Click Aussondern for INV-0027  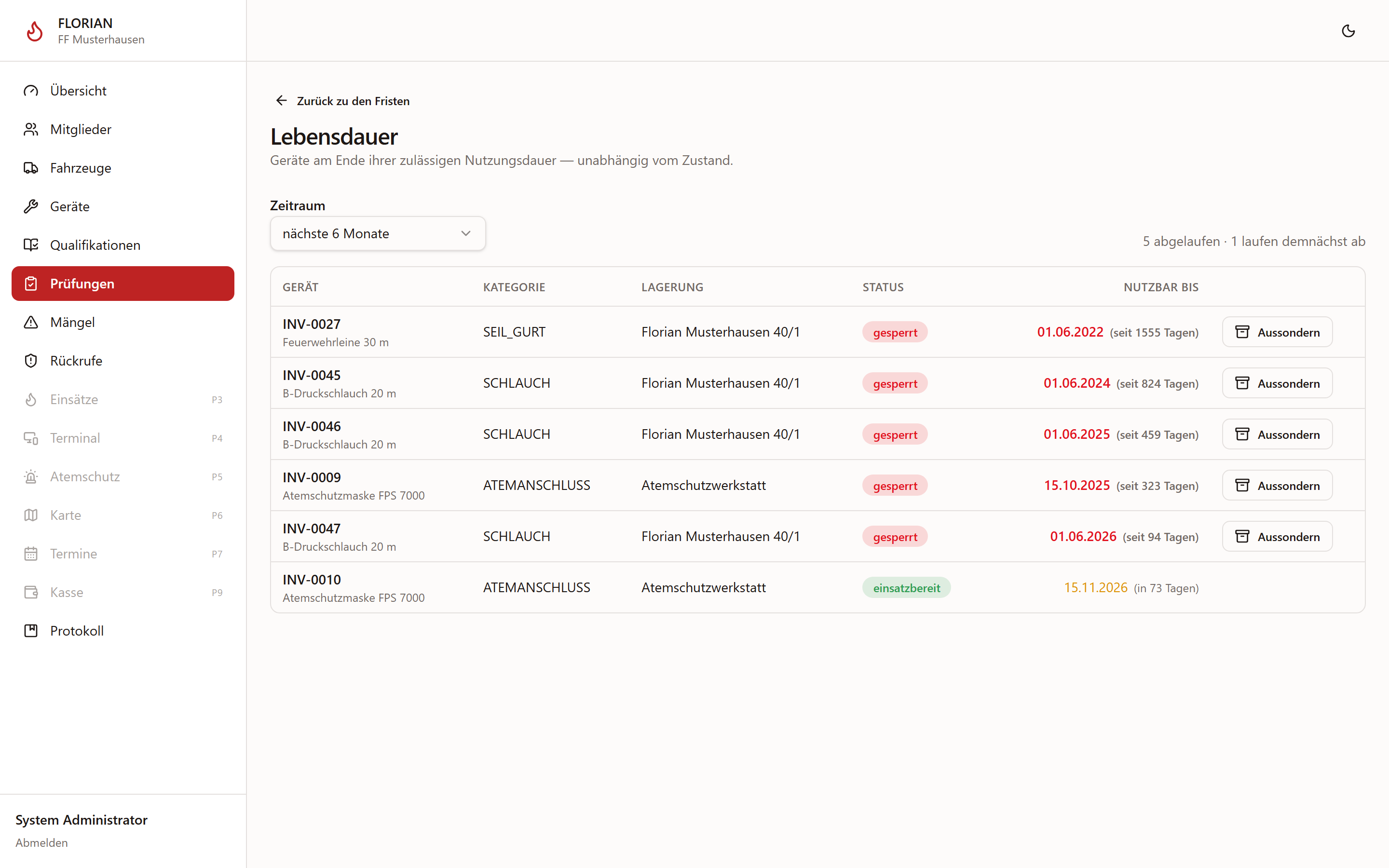pos(1277,332)
